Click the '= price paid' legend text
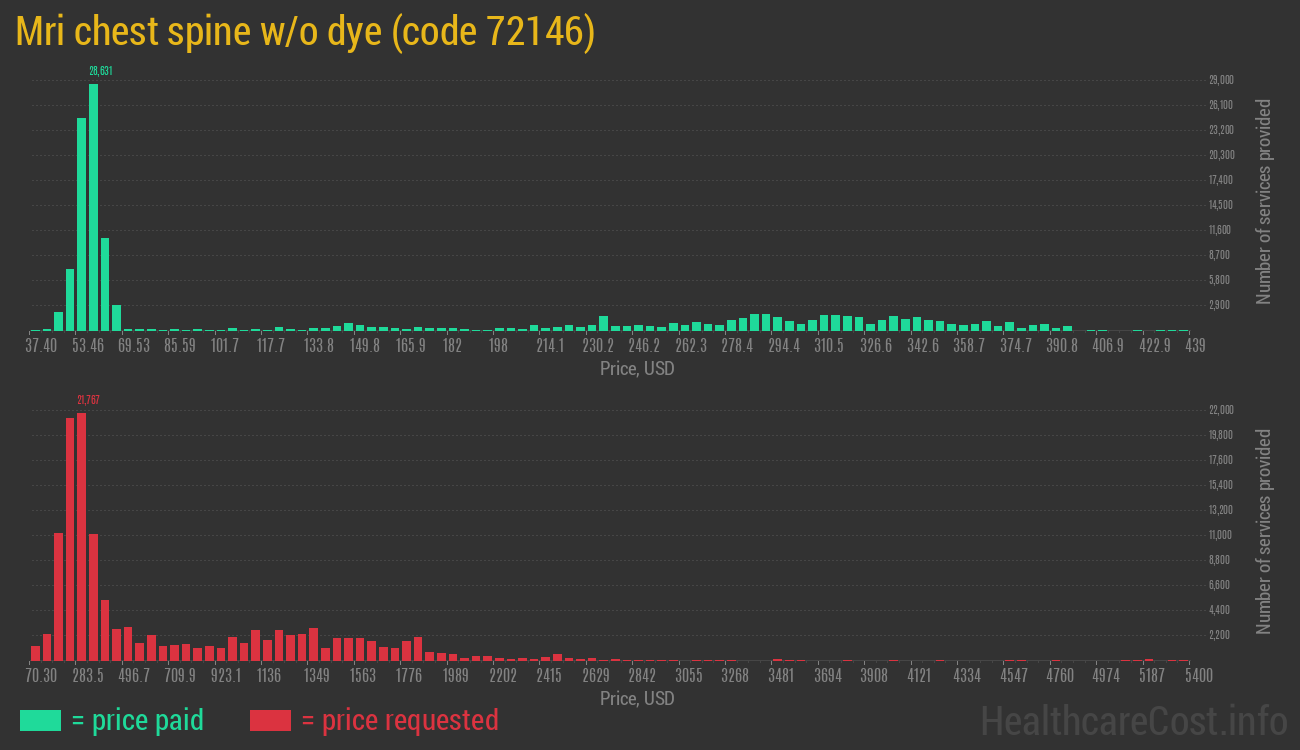 (138, 720)
